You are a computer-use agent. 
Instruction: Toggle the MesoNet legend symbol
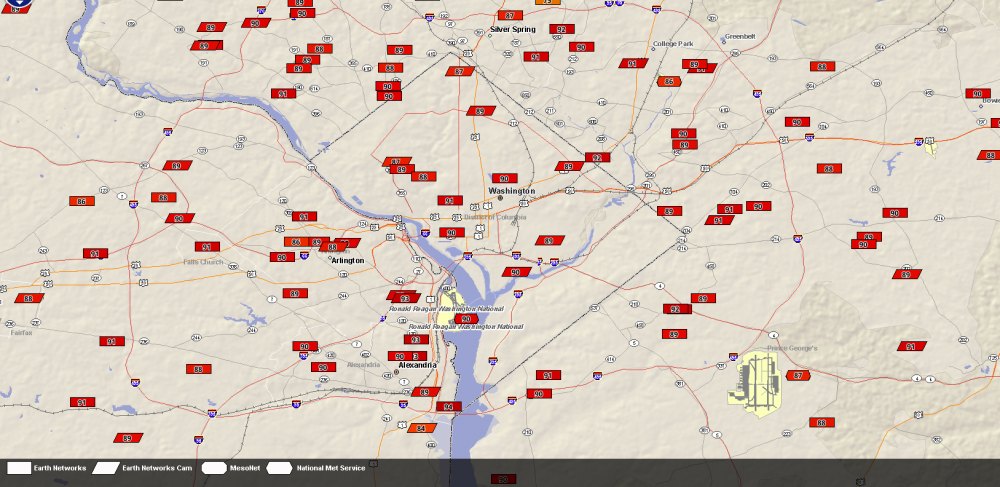pos(214,467)
